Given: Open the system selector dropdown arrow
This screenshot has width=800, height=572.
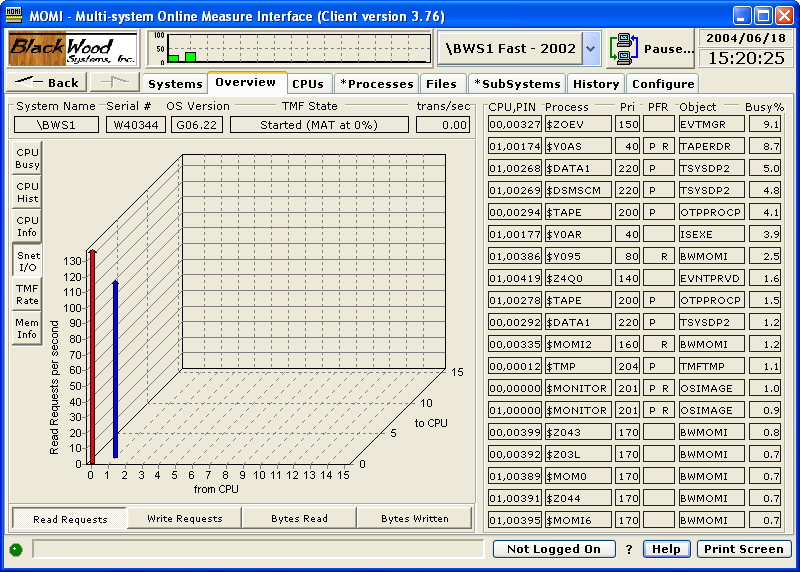Looking at the screenshot, I should pyautogui.click(x=591, y=49).
